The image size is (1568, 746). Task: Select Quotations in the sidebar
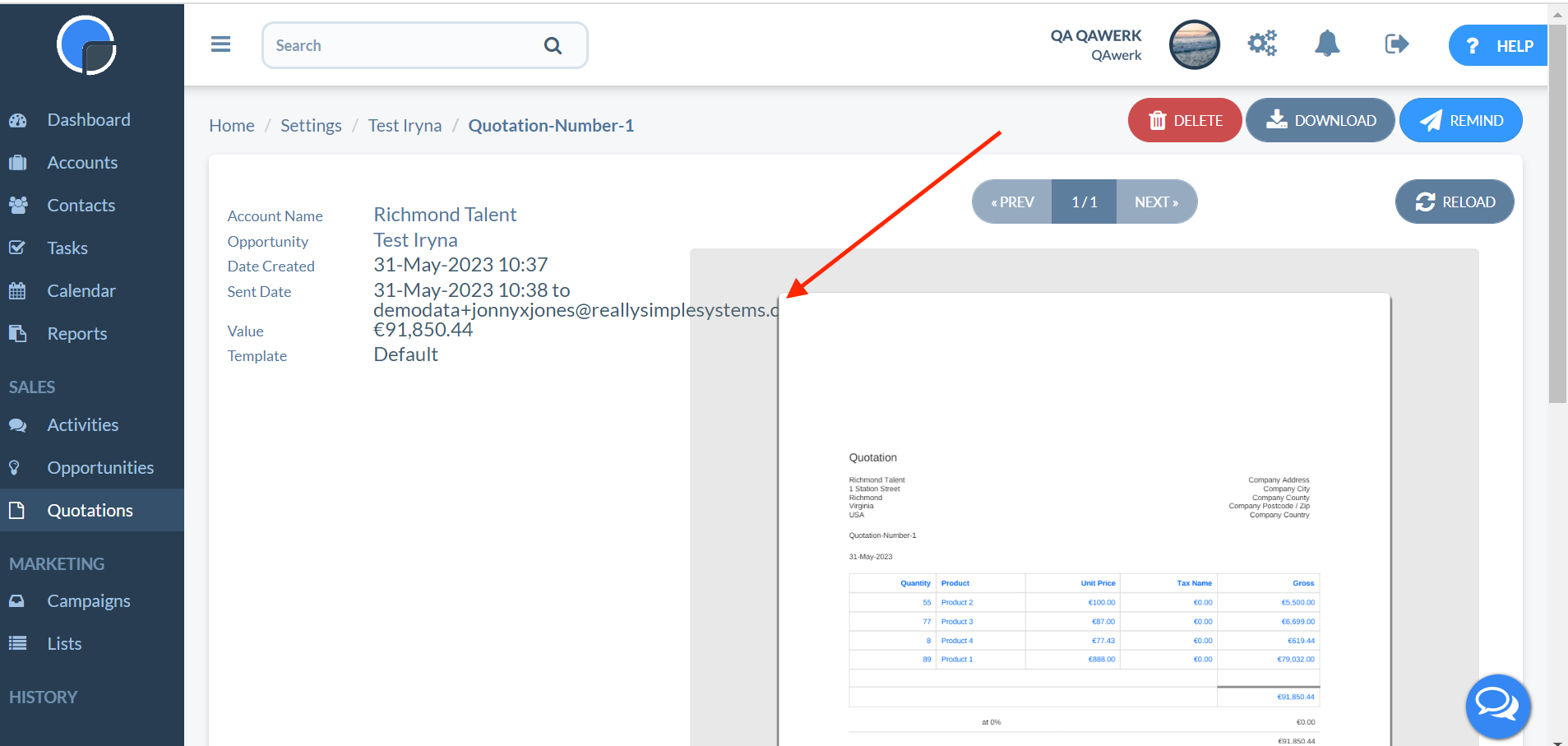click(x=92, y=510)
